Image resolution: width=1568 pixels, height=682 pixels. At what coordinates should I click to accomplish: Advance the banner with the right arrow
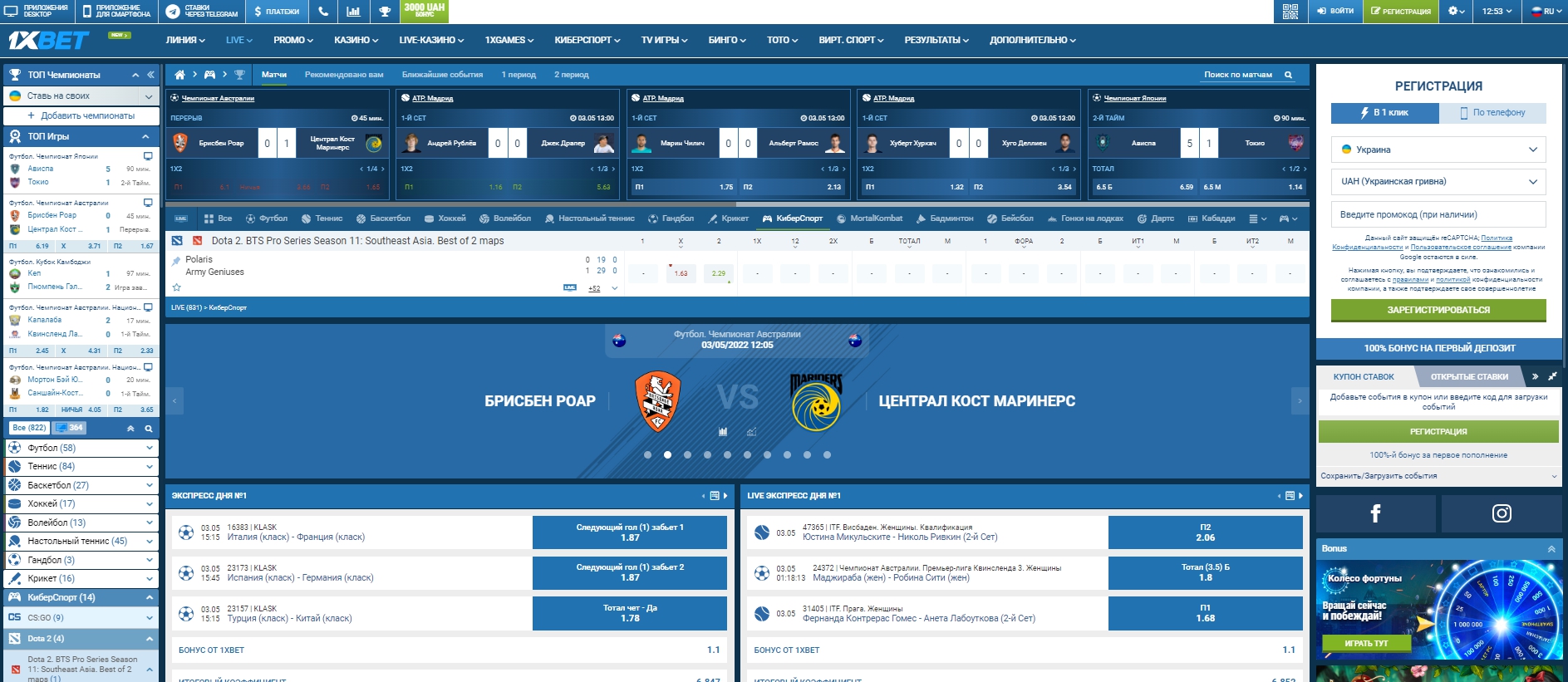1300,400
